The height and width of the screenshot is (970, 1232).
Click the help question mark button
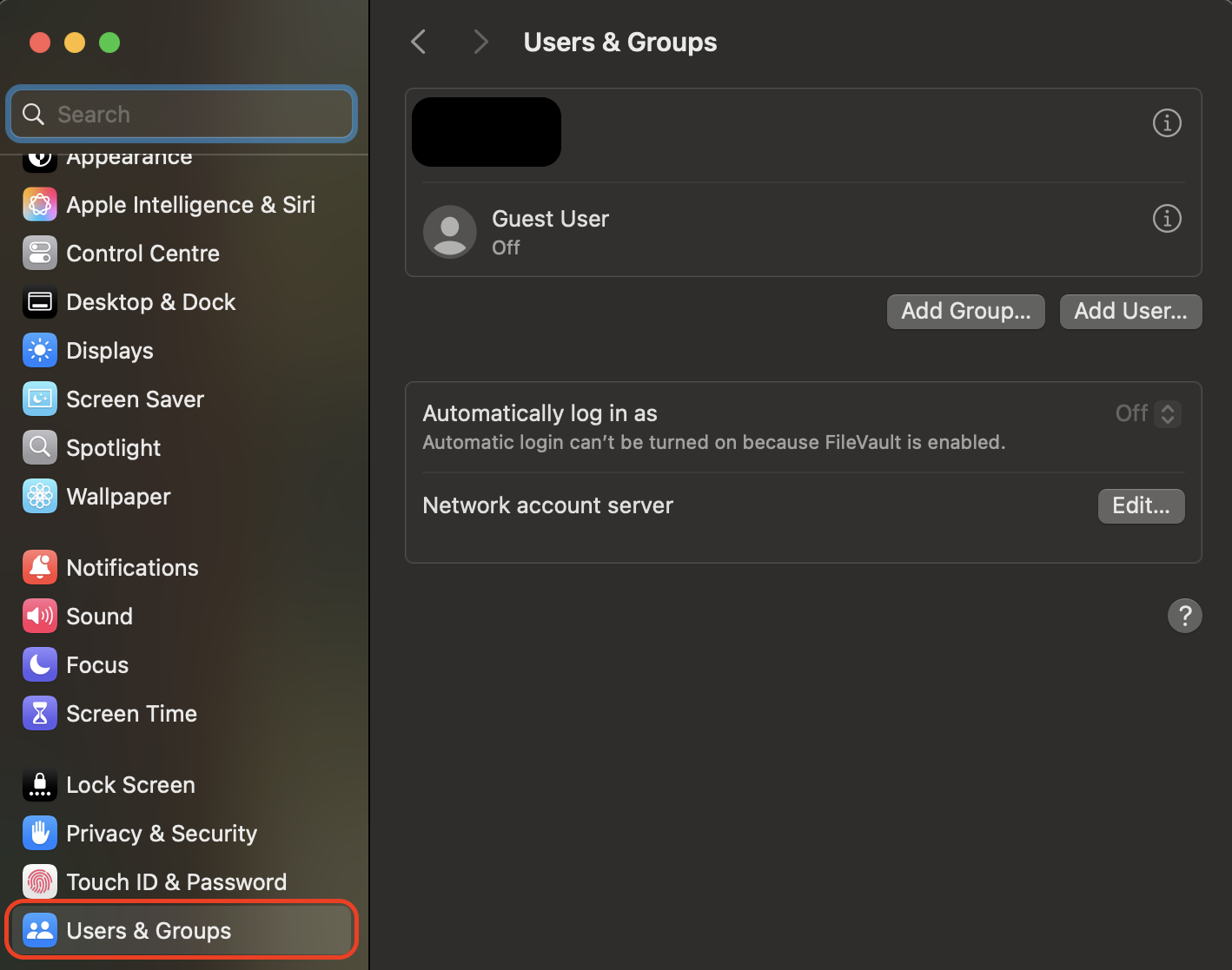click(1185, 616)
